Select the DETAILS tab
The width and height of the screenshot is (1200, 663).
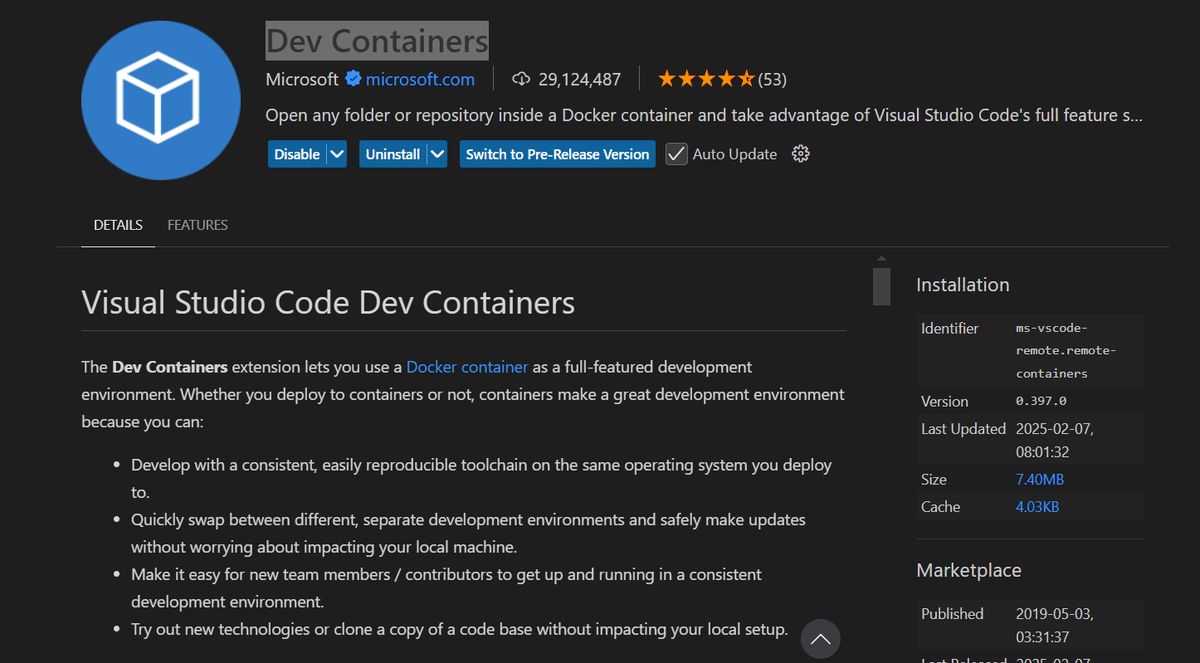pos(117,224)
